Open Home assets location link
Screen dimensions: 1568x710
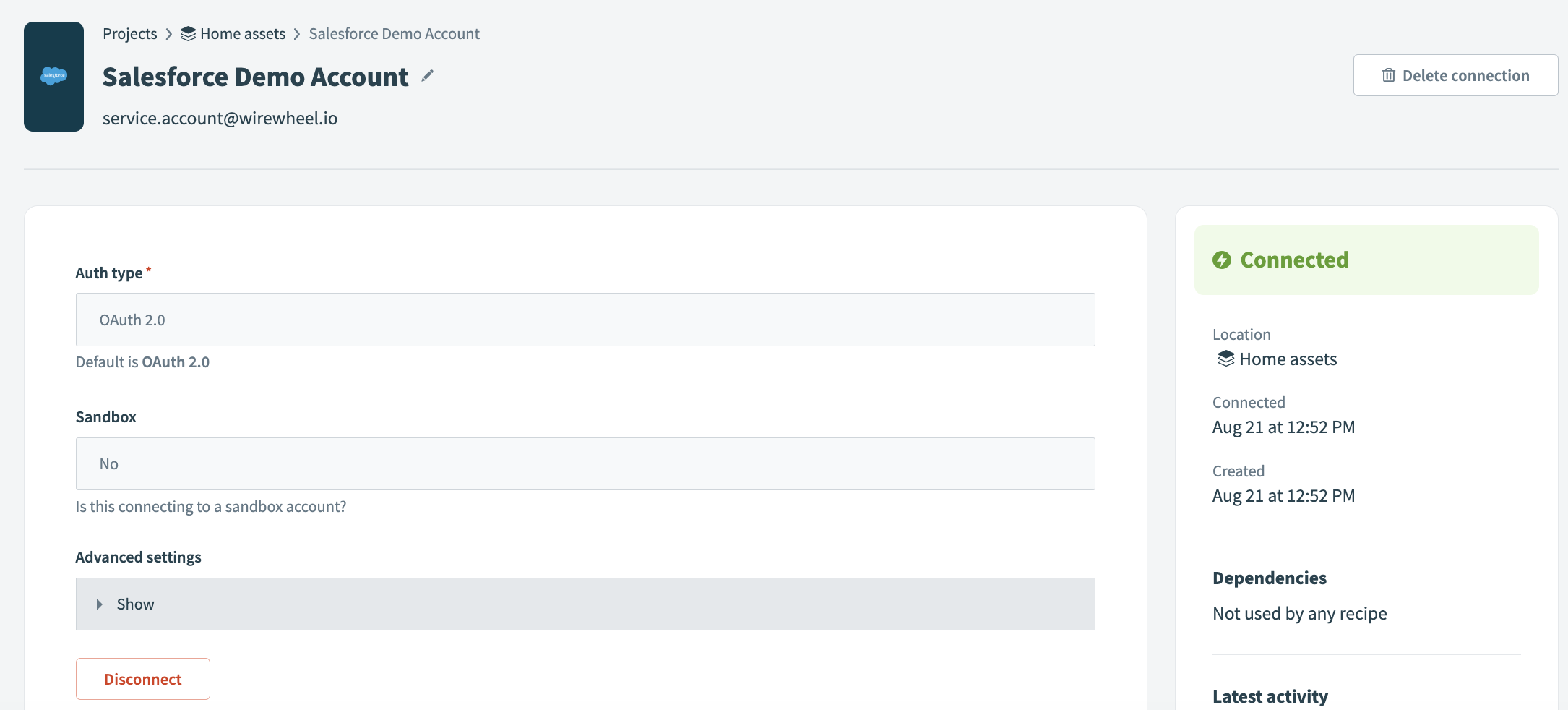(x=1288, y=359)
